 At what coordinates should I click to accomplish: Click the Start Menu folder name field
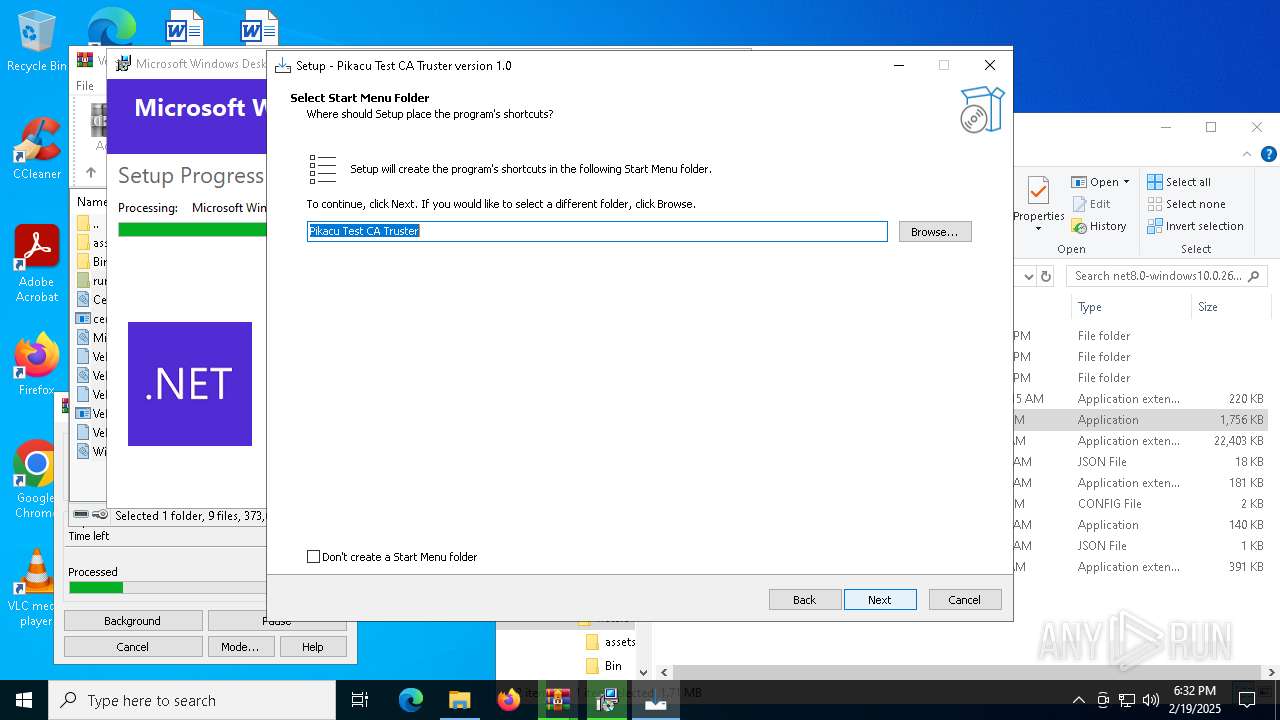[x=597, y=231]
